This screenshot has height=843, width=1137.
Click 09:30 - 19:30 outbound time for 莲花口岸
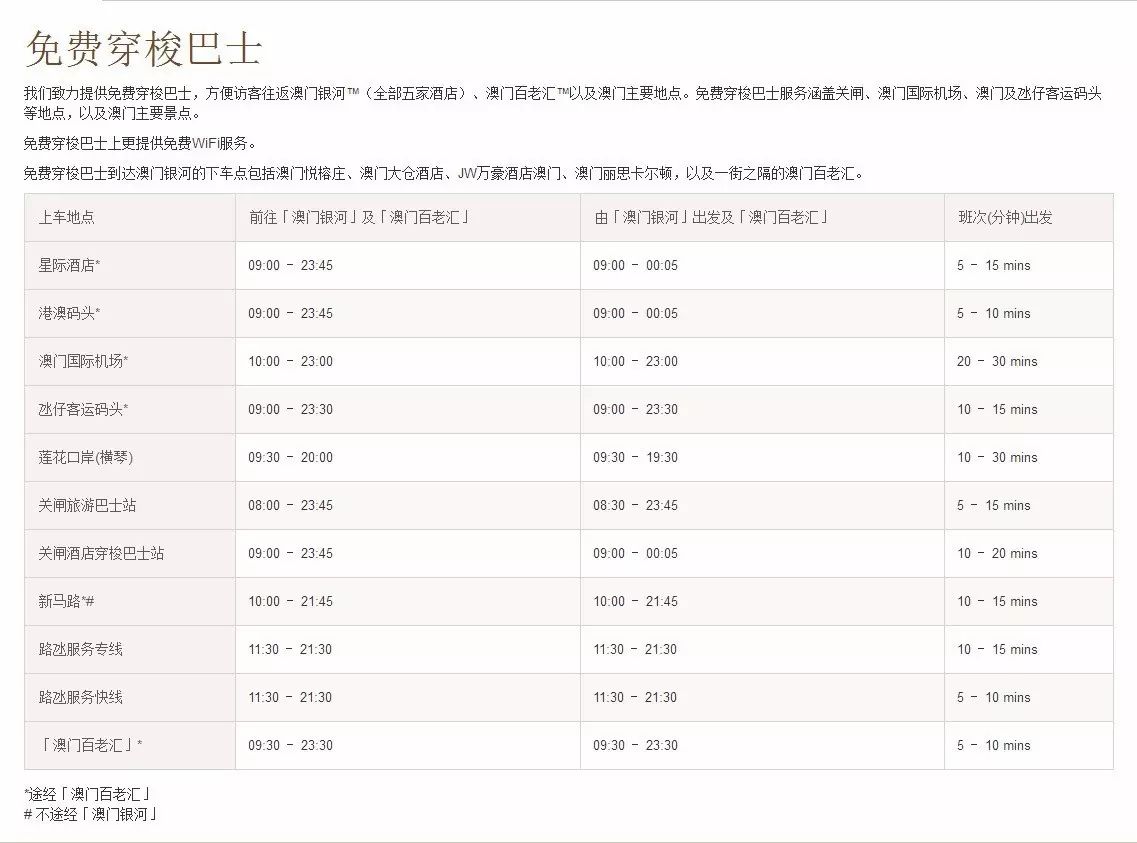coord(635,457)
